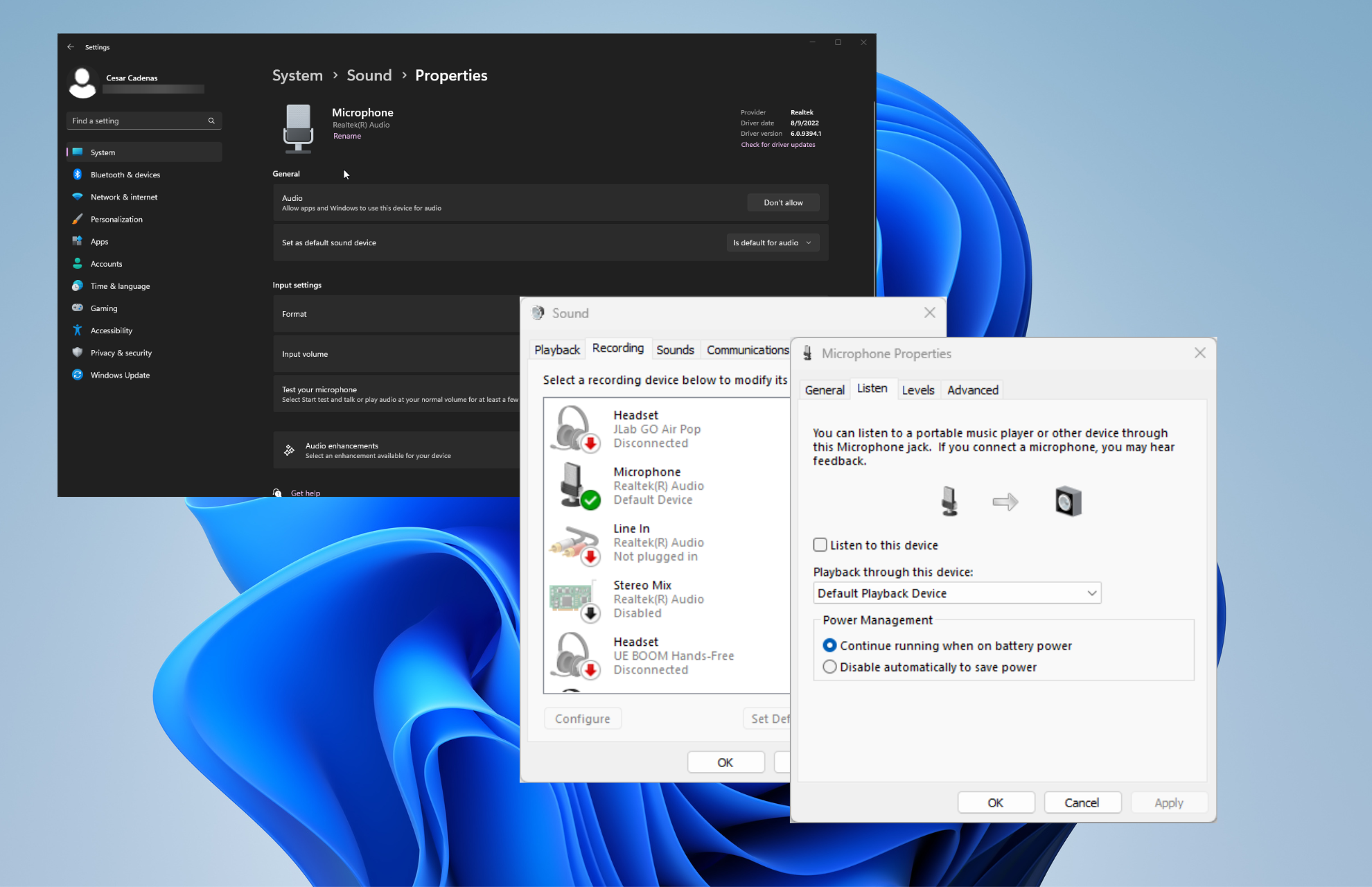
Task: Open the Windows Update sidebar icon
Action: pos(78,375)
